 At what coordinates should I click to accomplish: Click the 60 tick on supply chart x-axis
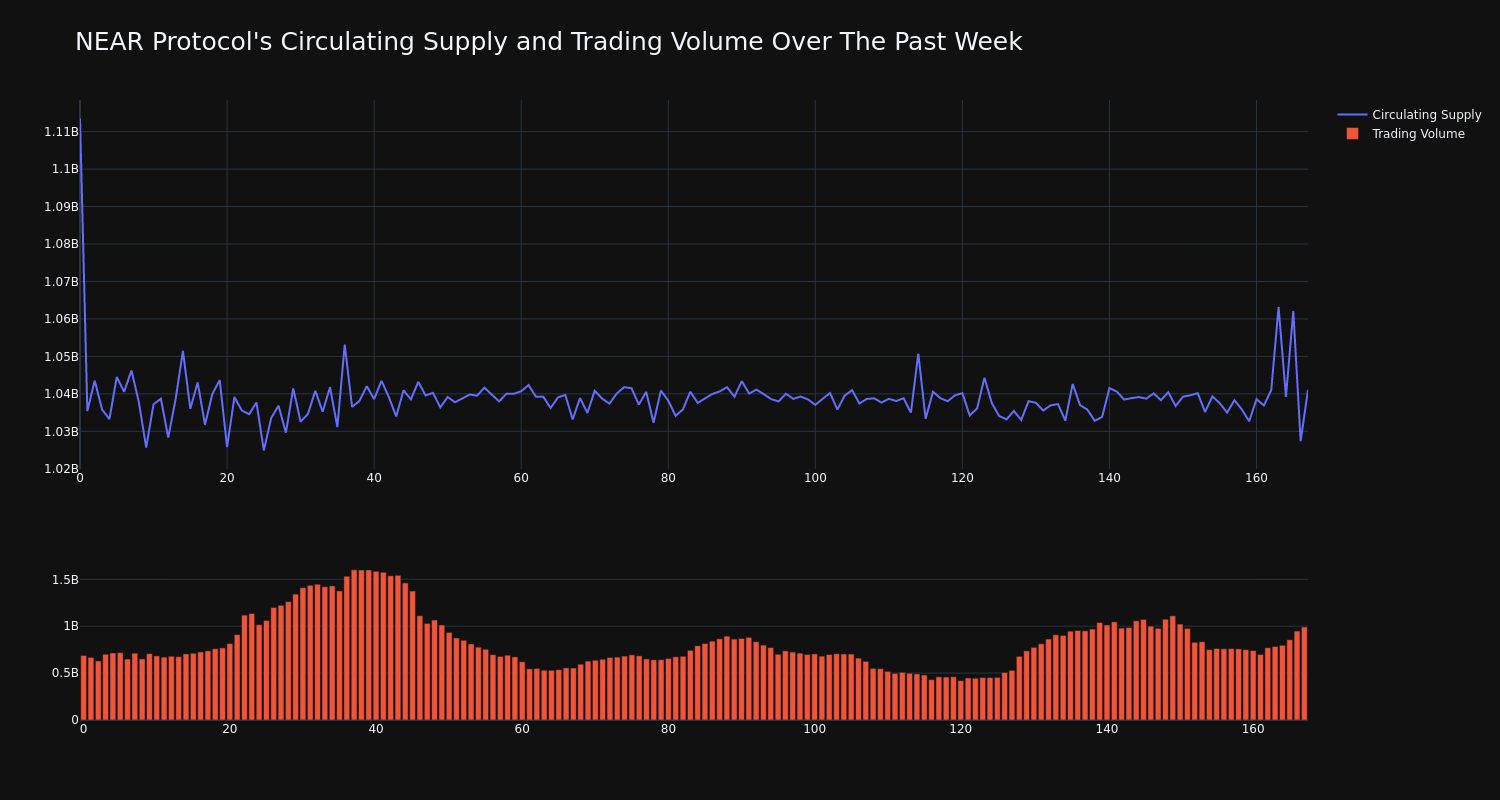click(x=521, y=478)
